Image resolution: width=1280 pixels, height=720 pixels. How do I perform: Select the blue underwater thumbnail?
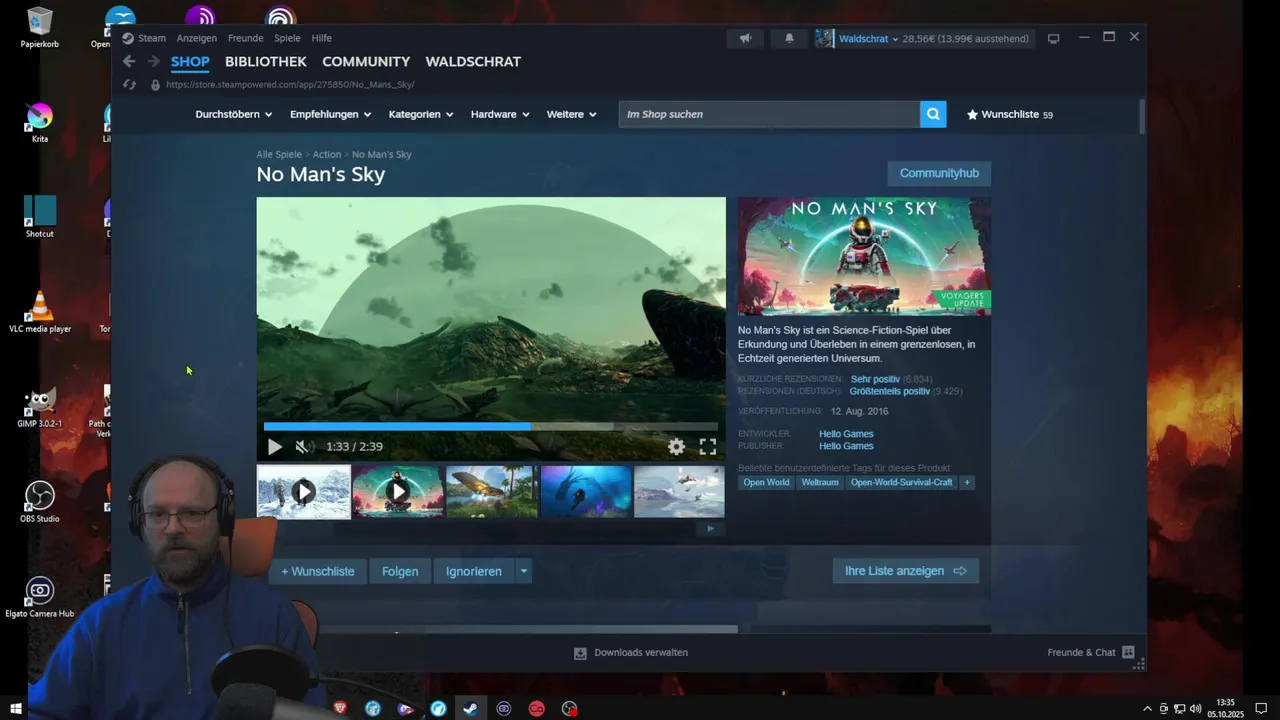(586, 491)
